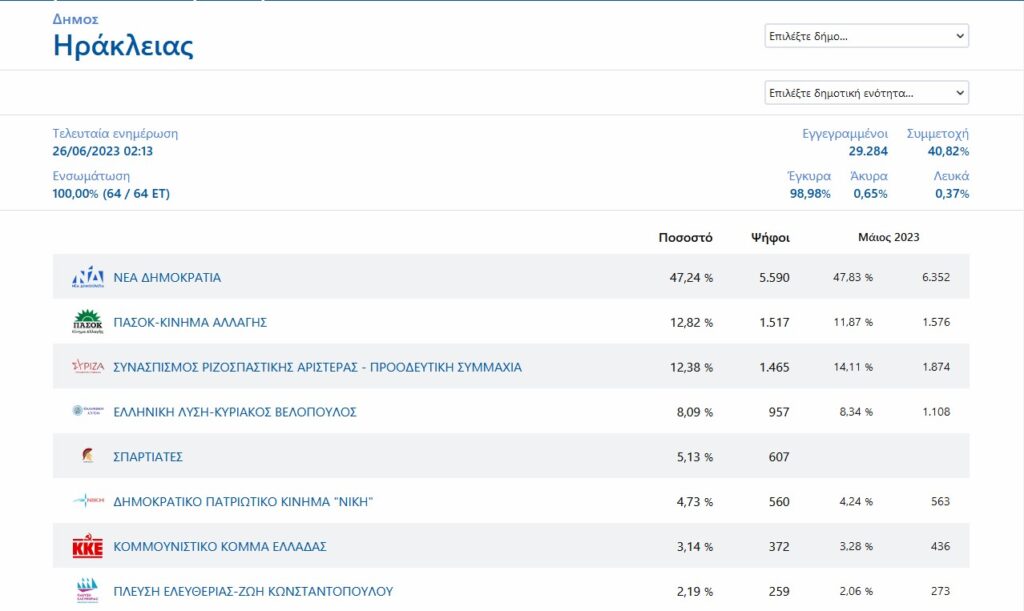Open the ΝΕΑ ΔΗΜΟΚΡΑΤΙΑ party link
Image resolution: width=1024 pixels, height=611 pixels.
pos(167,277)
